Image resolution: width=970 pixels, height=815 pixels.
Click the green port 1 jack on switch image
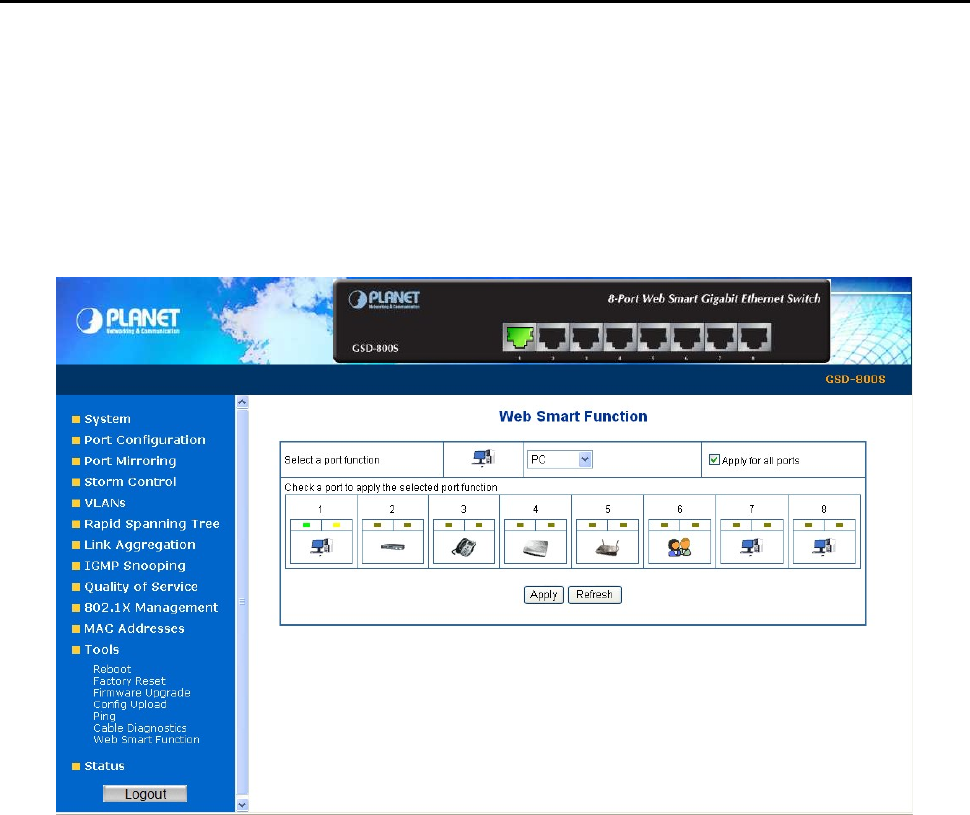coord(519,337)
